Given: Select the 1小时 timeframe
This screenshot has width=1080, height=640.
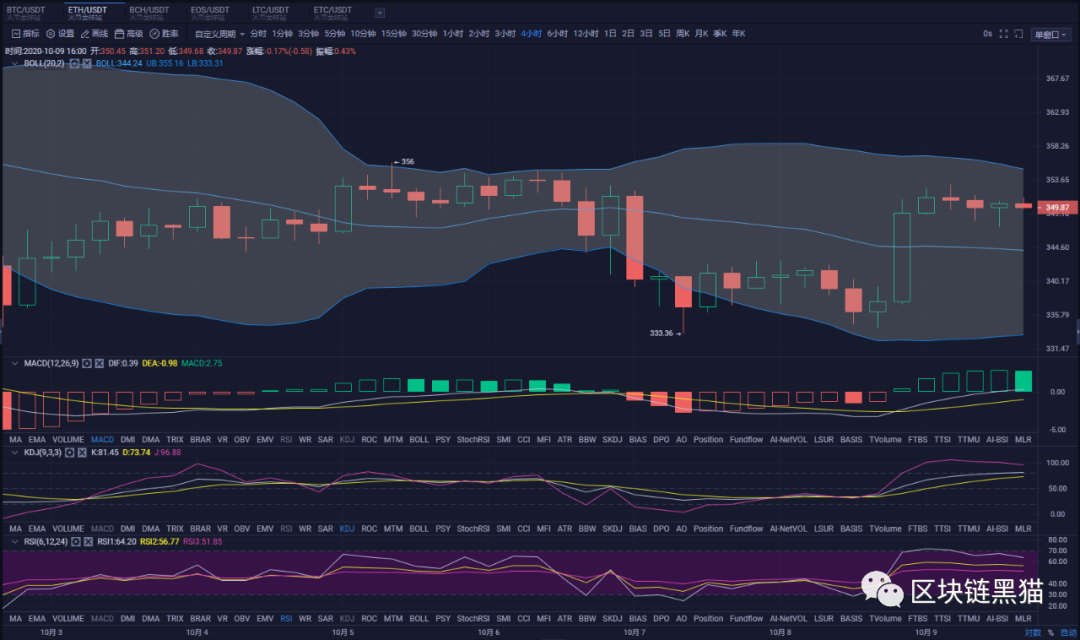Looking at the screenshot, I should coord(453,34).
